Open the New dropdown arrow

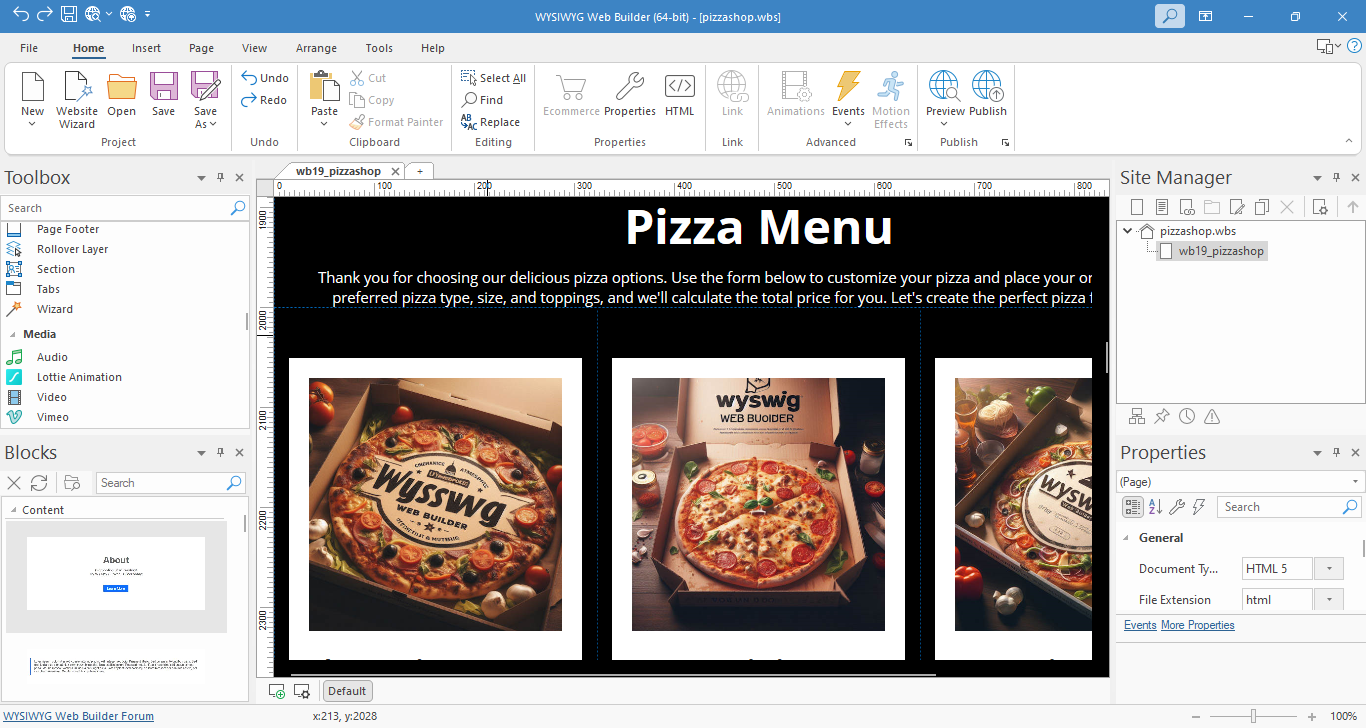pyautogui.click(x=32, y=124)
